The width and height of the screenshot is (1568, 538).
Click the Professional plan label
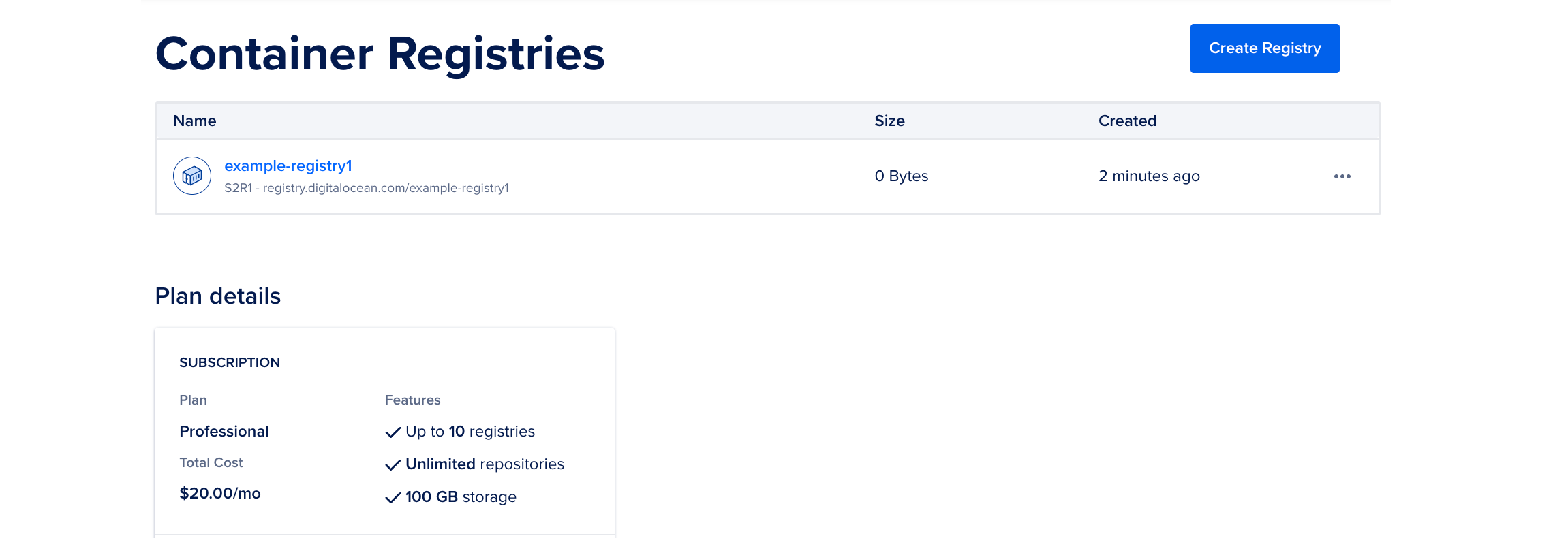click(x=224, y=431)
